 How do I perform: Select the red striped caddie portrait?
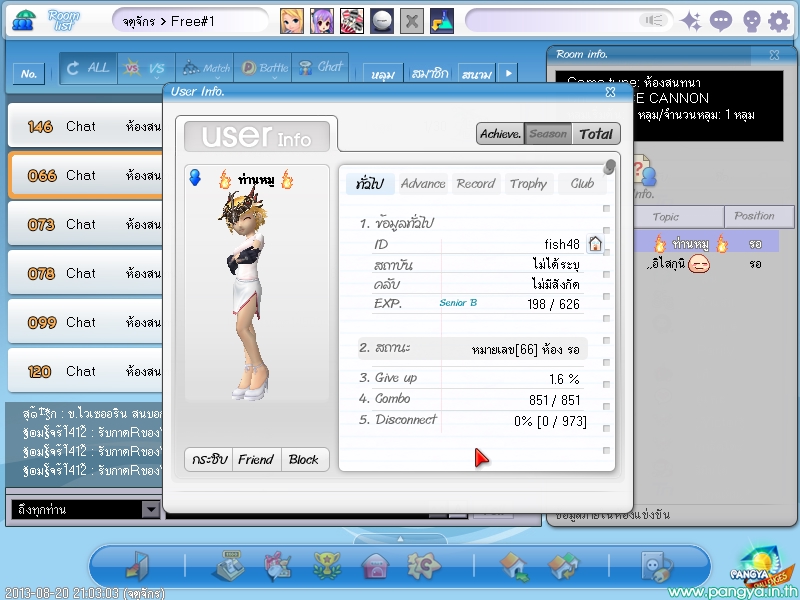coord(352,21)
